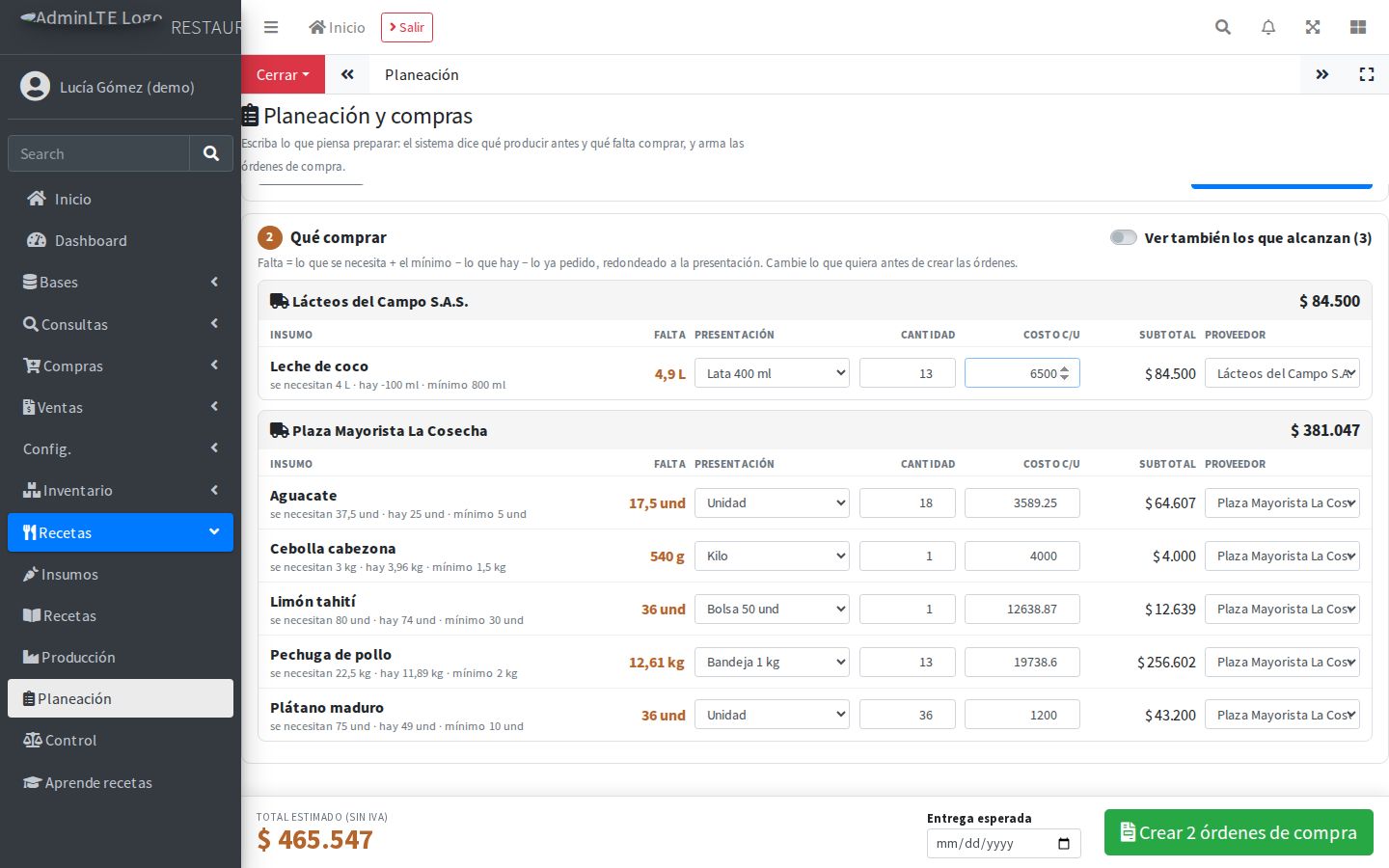Viewport: 1389px width, 868px height.
Task: Click 'Crear 2 órdenes de compra' button
Action: point(1239,832)
